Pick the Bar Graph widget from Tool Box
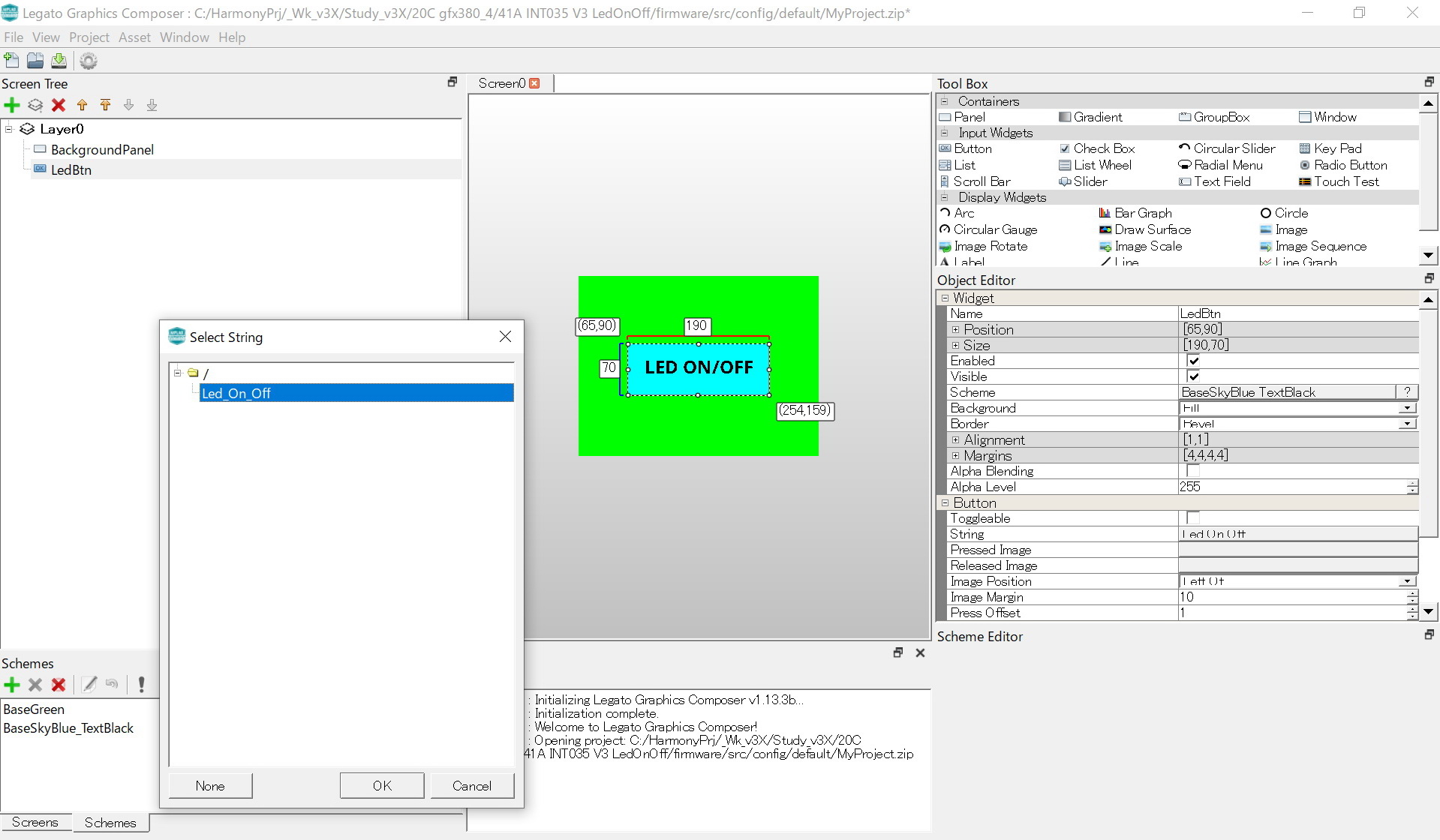 pos(1142,213)
